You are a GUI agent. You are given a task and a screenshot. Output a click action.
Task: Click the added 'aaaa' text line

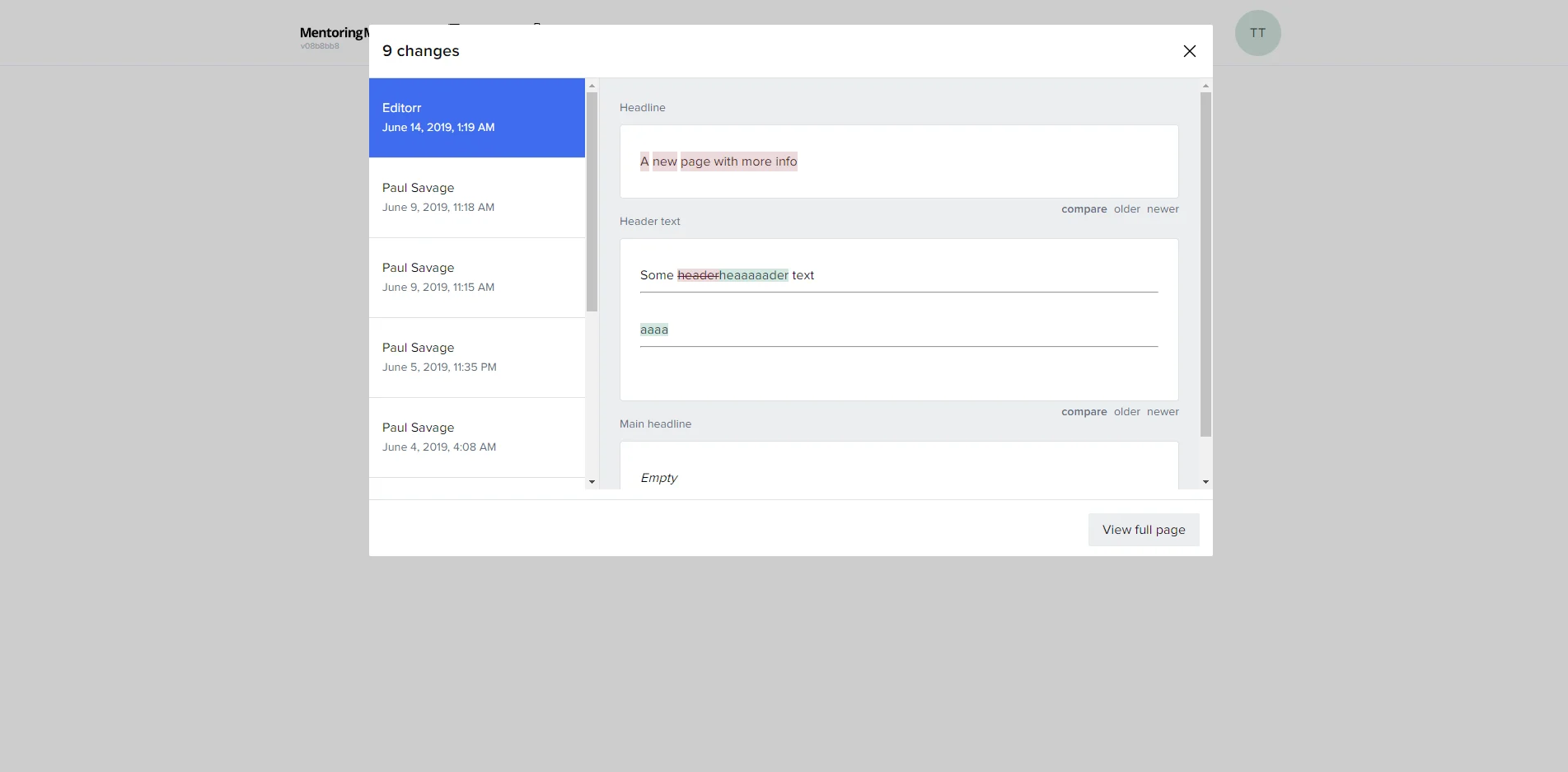[654, 330]
